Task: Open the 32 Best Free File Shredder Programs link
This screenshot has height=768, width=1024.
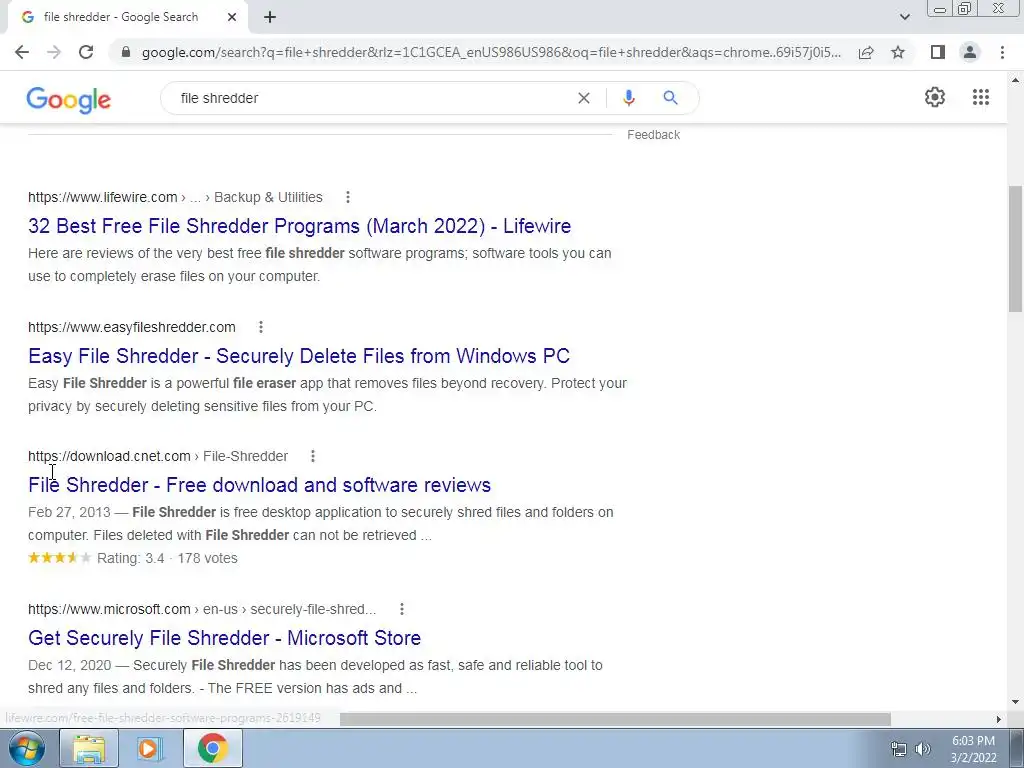Action: pyautogui.click(x=300, y=226)
